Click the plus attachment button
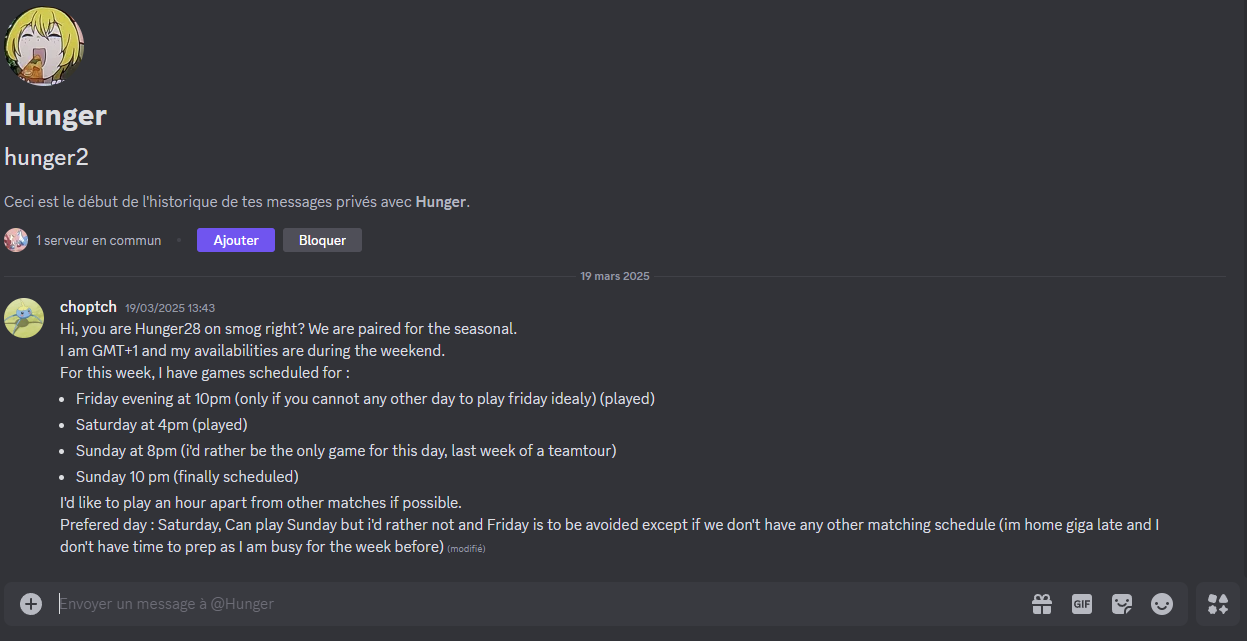The width and height of the screenshot is (1247, 641). point(31,604)
